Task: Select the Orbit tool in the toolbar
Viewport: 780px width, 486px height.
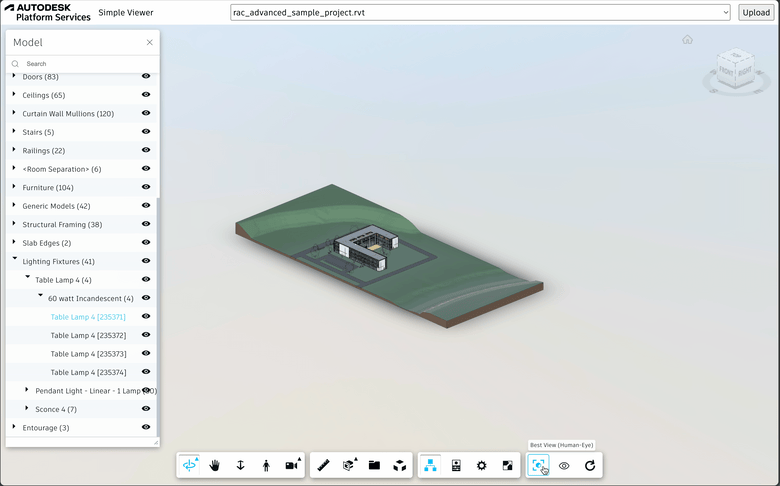Action: coord(190,465)
